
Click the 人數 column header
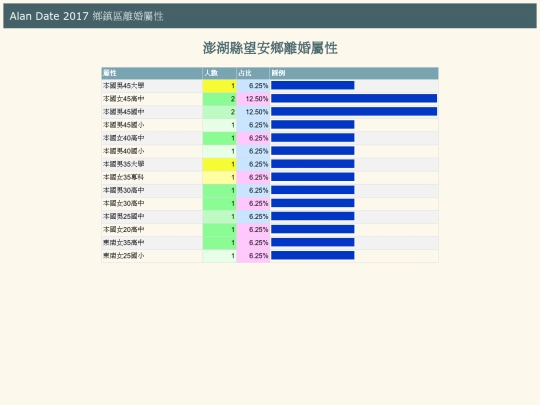[219, 73]
